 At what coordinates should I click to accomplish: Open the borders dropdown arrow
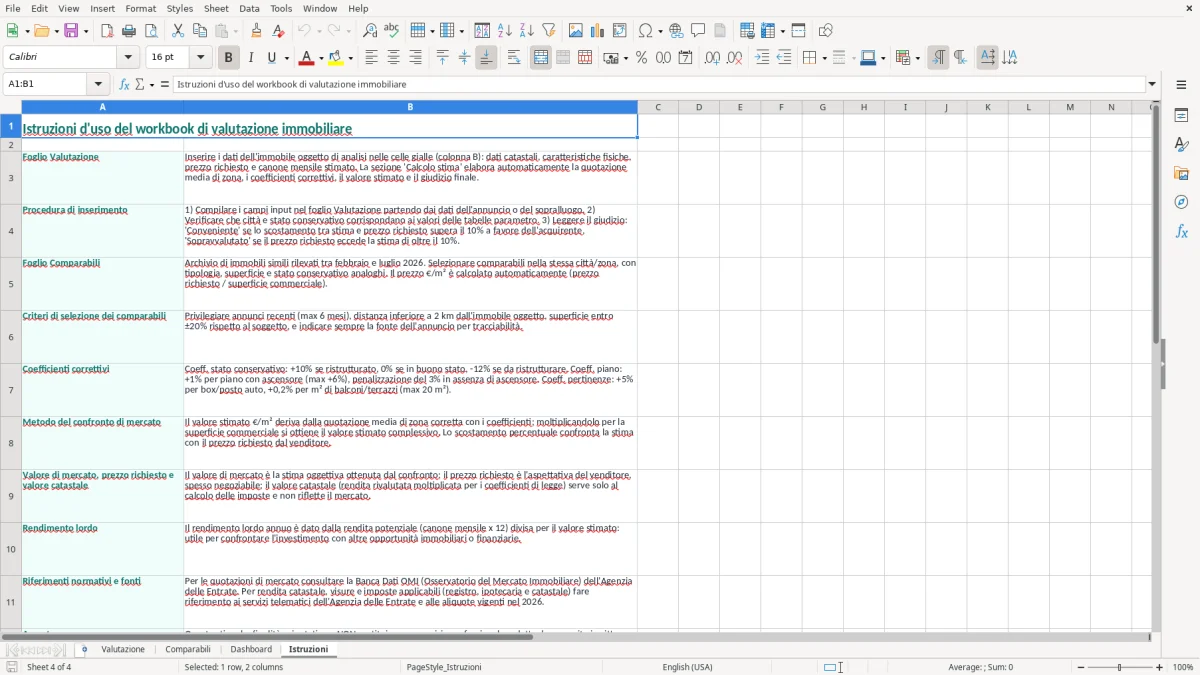(823, 58)
